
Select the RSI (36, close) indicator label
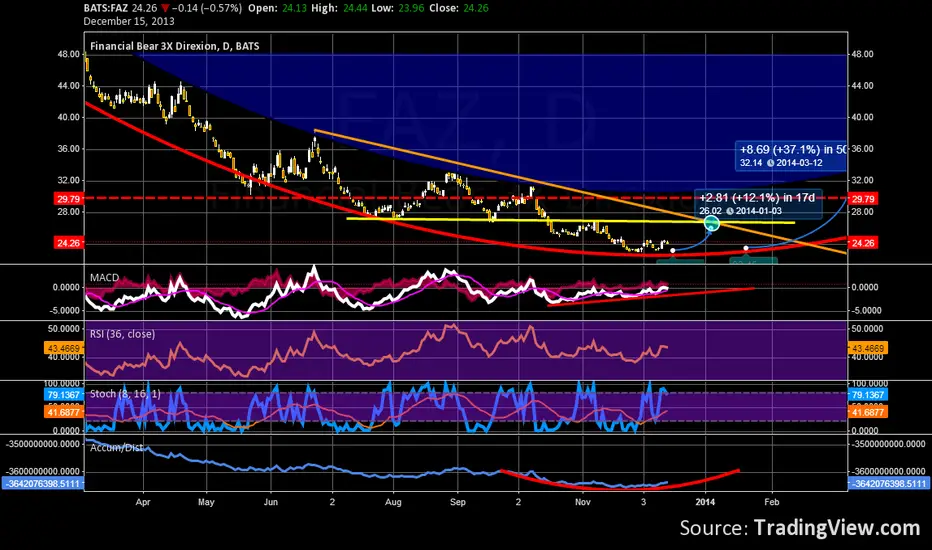[x=122, y=334]
